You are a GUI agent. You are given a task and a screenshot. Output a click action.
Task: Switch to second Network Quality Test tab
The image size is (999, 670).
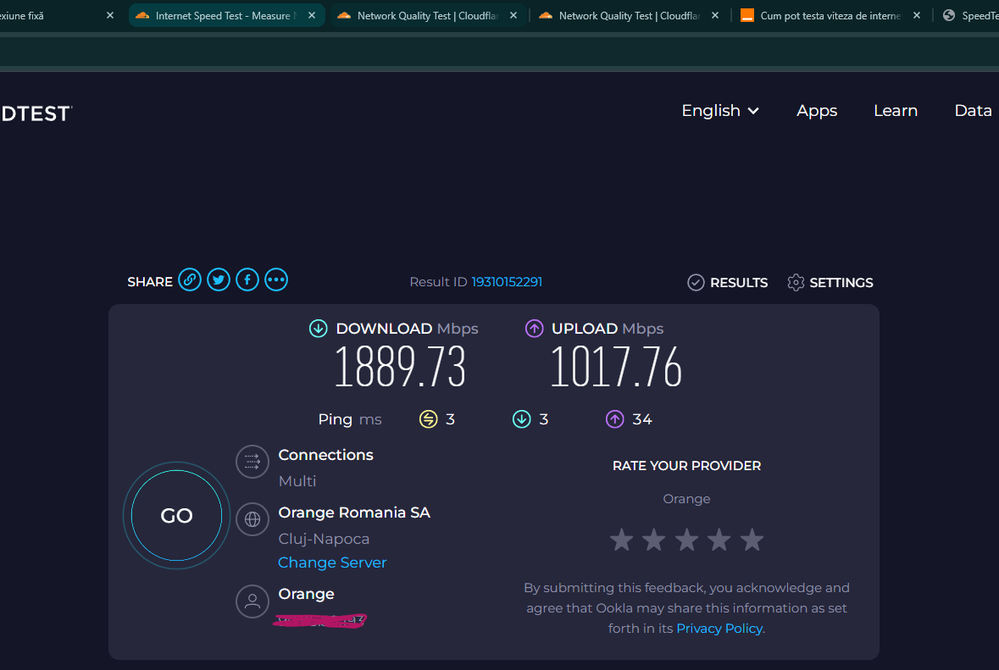click(x=631, y=15)
